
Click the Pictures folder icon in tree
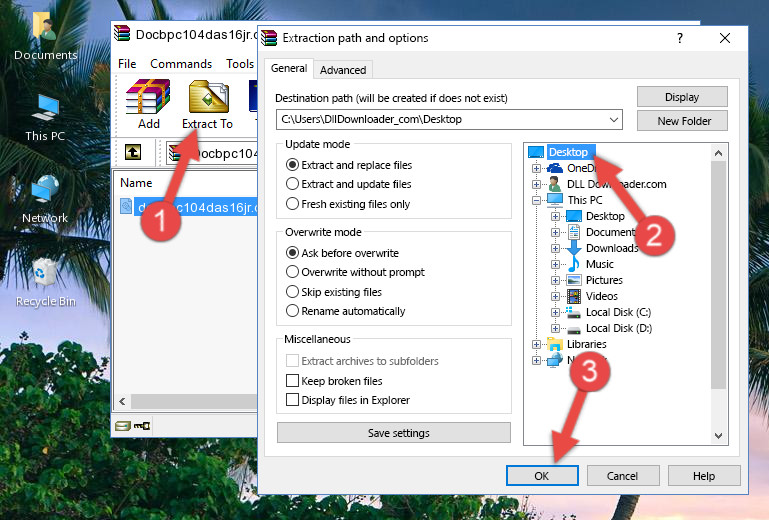pos(574,281)
